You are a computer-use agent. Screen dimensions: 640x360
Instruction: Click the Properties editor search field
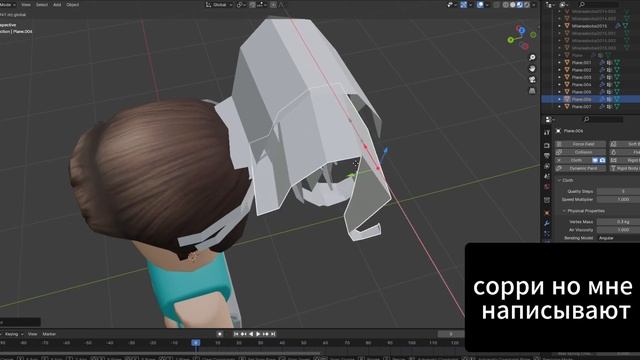(x=602, y=119)
